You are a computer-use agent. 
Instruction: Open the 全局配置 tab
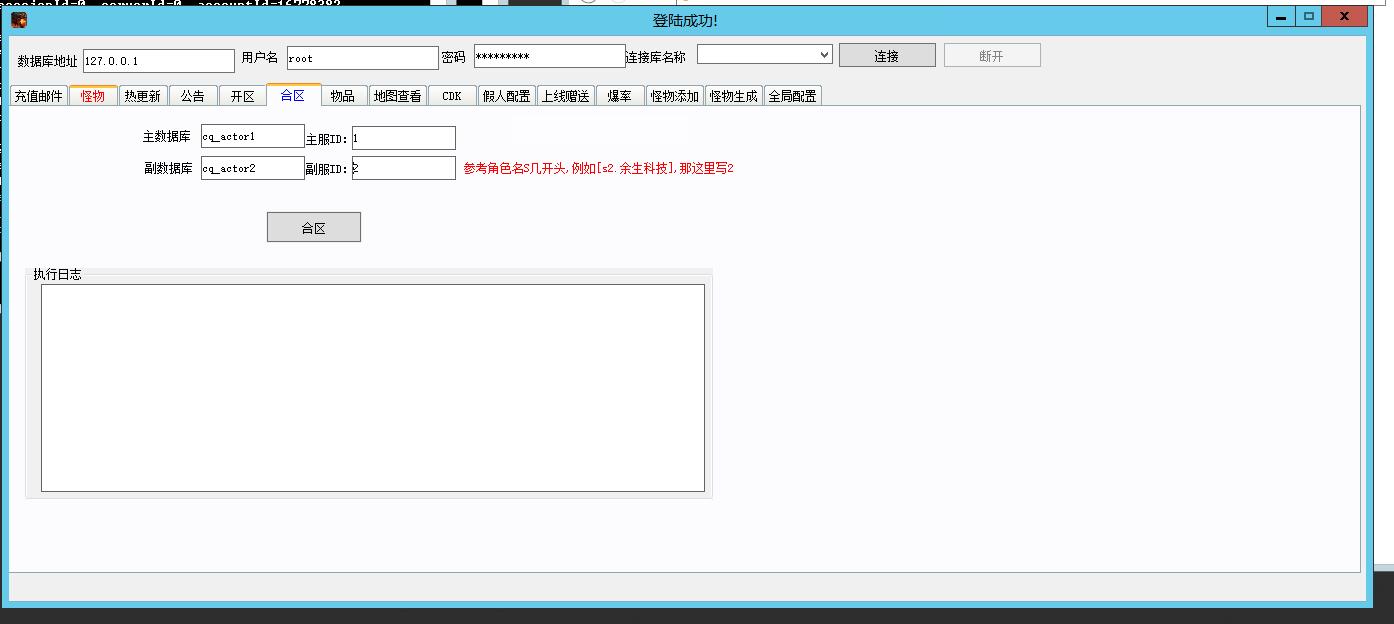click(792, 96)
